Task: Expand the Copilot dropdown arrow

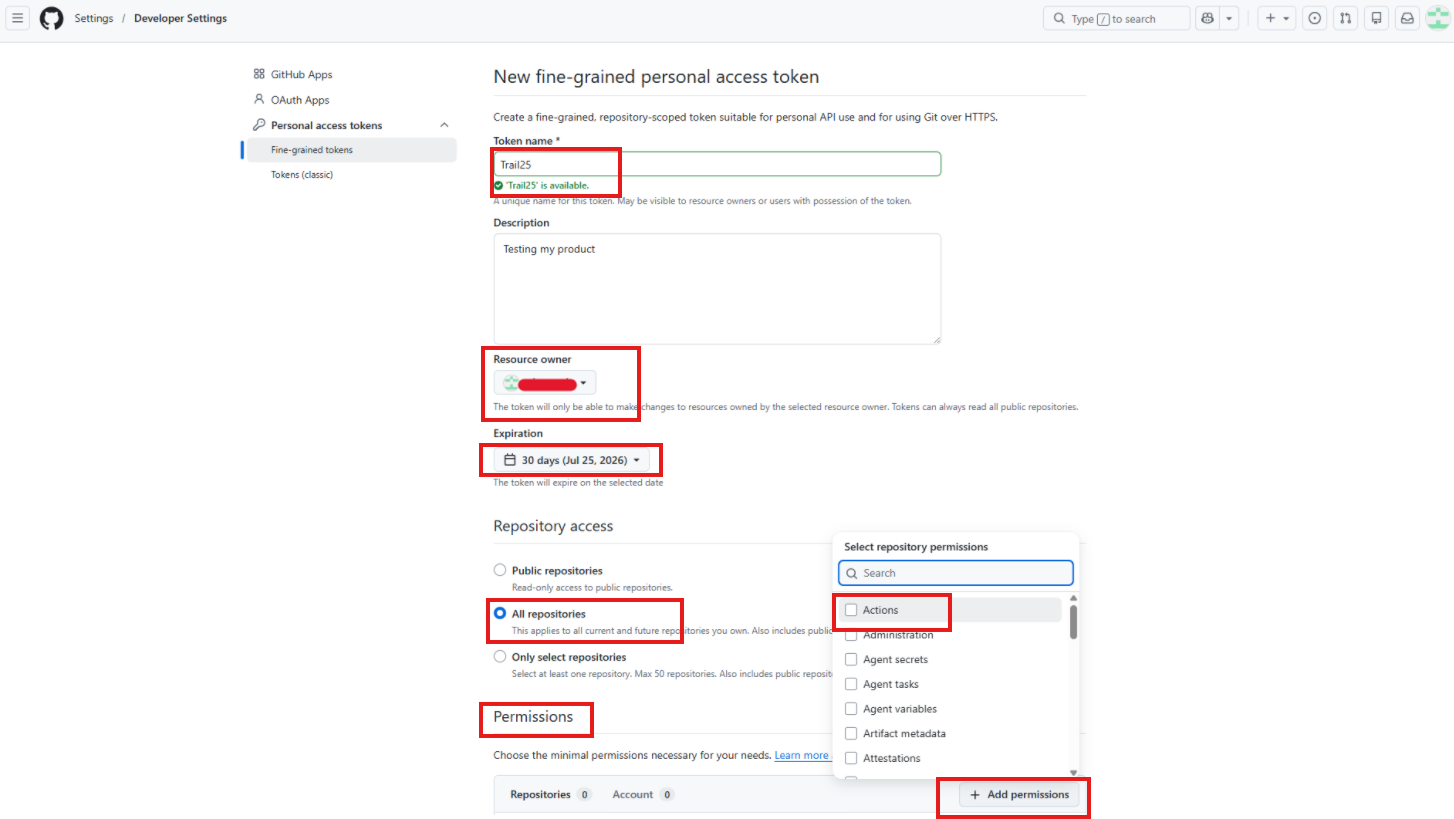Action: tap(1230, 18)
